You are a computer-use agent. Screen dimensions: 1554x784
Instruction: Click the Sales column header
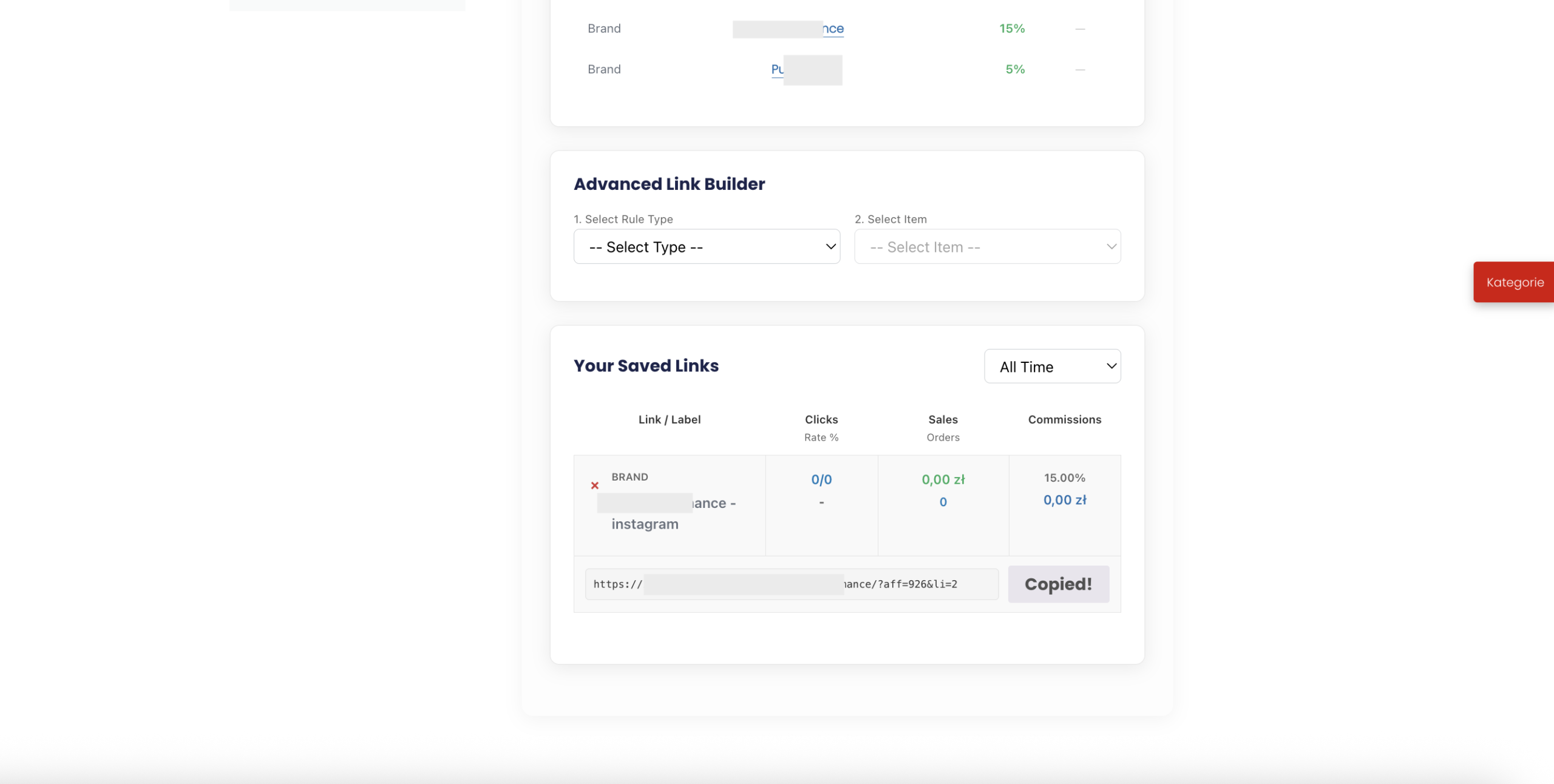coord(943,419)
